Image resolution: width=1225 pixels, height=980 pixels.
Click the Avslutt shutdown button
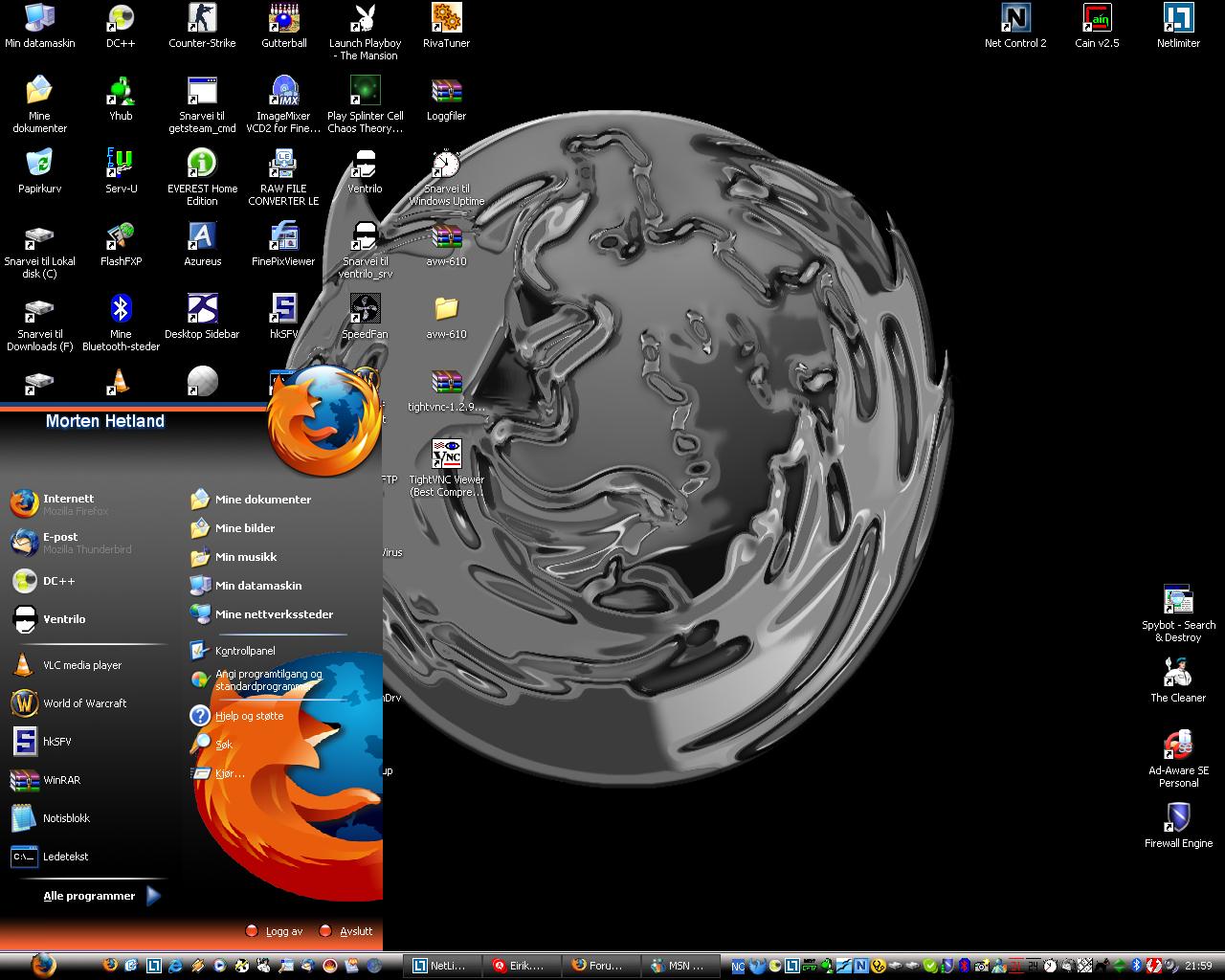tap(345, 930)
